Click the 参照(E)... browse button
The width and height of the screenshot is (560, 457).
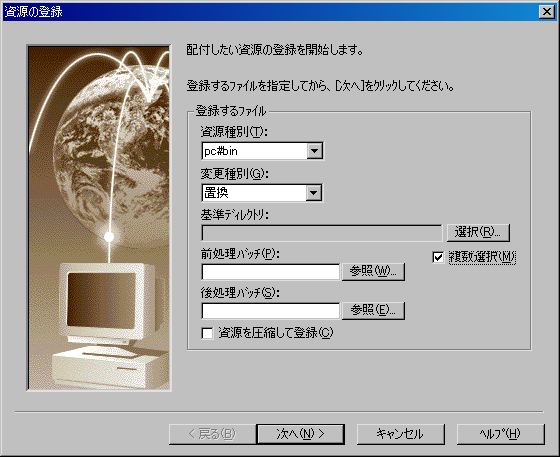pyautogui.click(x=373, y=310)
